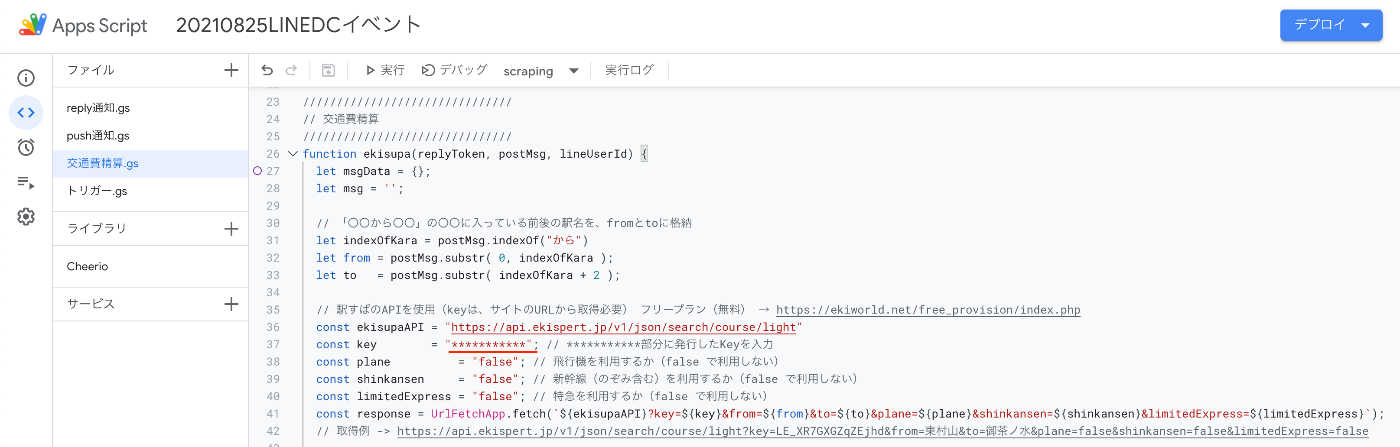Add a new file with plus icon

point(231,70)
